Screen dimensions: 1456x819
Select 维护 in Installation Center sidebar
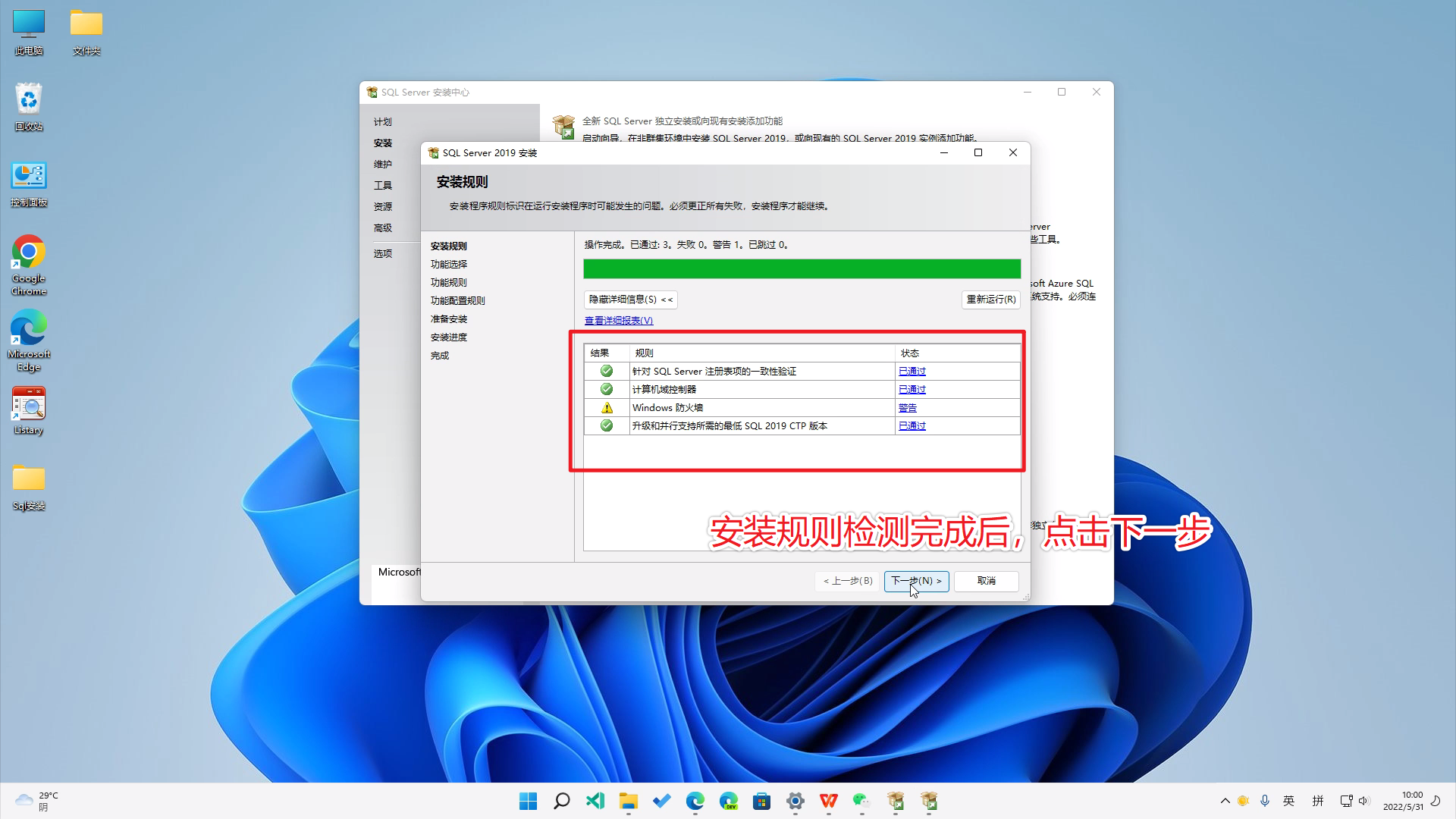(x=382, y=164)
